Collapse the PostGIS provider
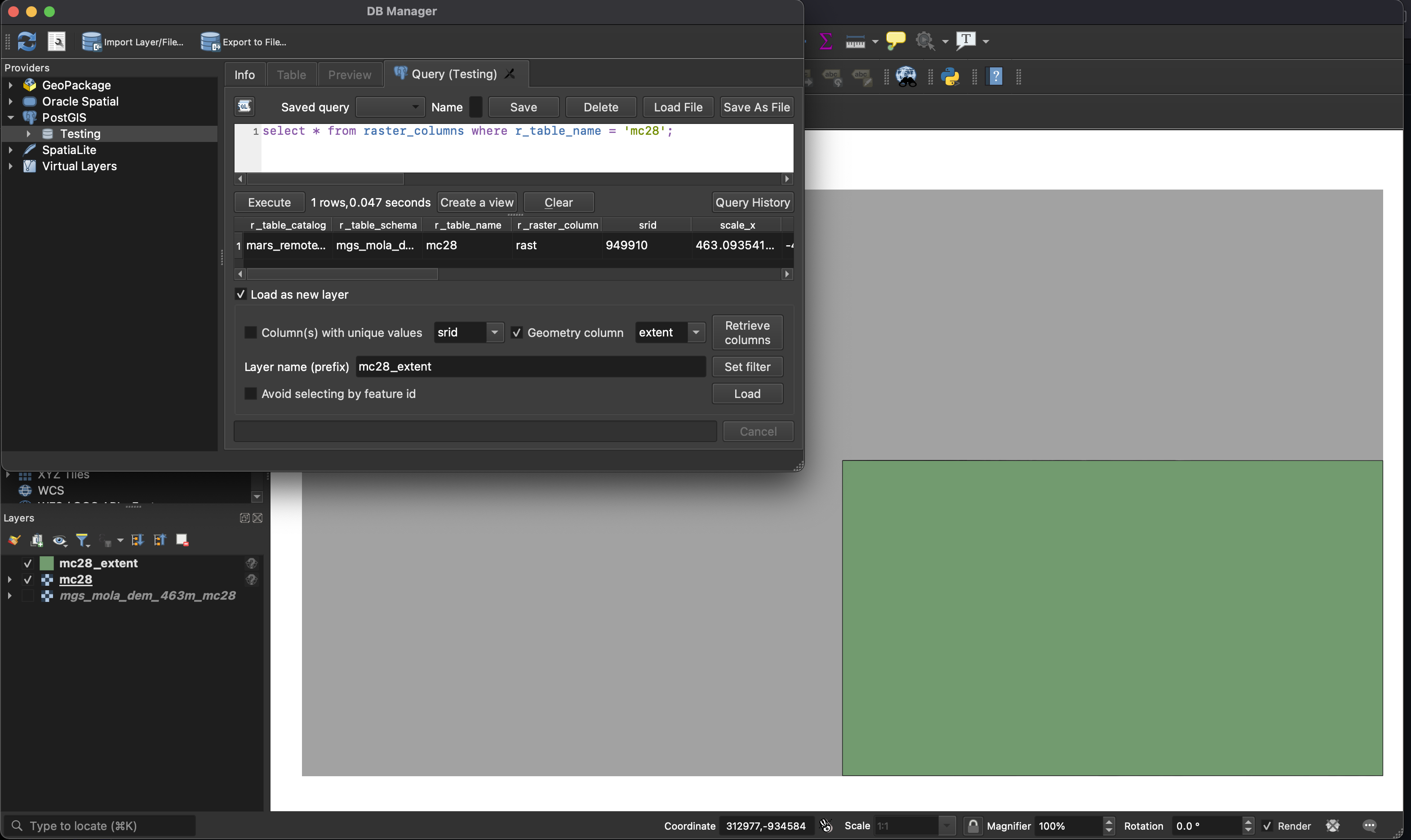Image resolution: width=1411 pixels, height=840 pixels. pyautogui.click(x=10, y=117)
